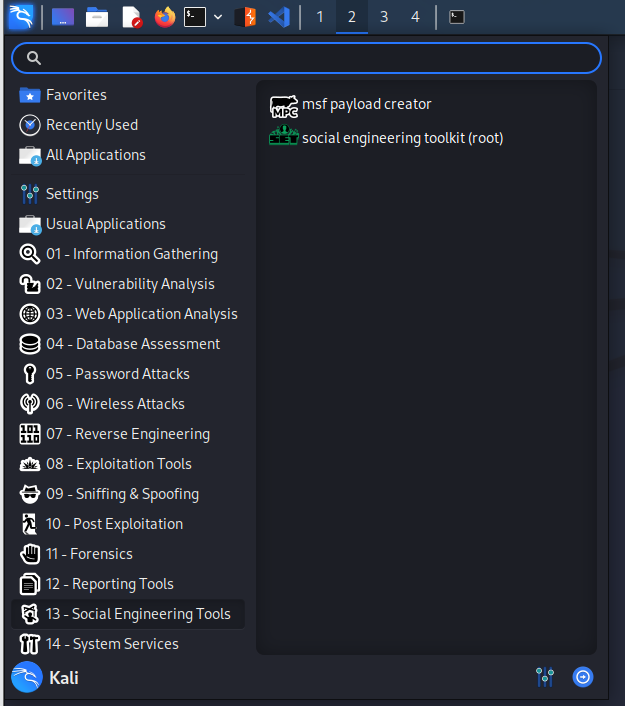The width and height of the screenshot is (625, 706).
Task: Open the text editor panel launcher
Action: [132, 17]
